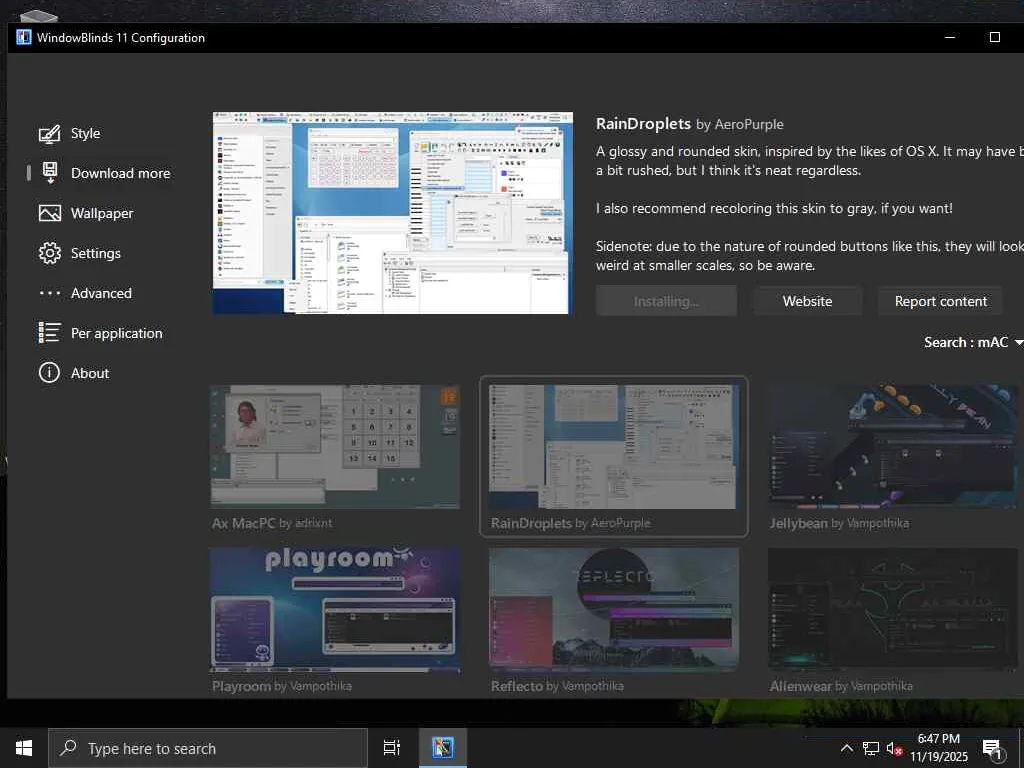Click the Ax MacPC by adnxnt caption
1024x768 pixels.
point(272,523)
